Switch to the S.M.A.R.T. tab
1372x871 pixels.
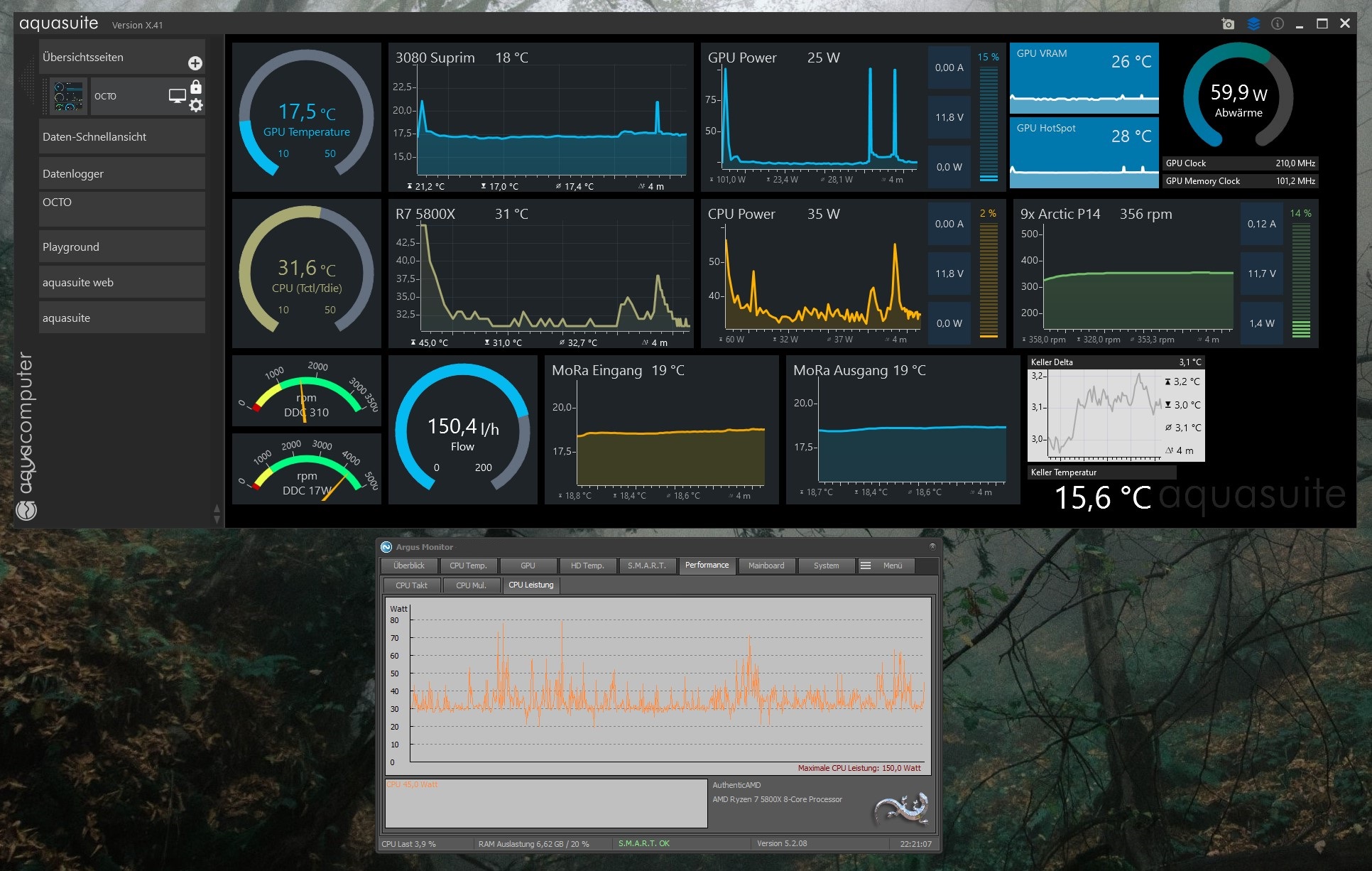(646, 566)
